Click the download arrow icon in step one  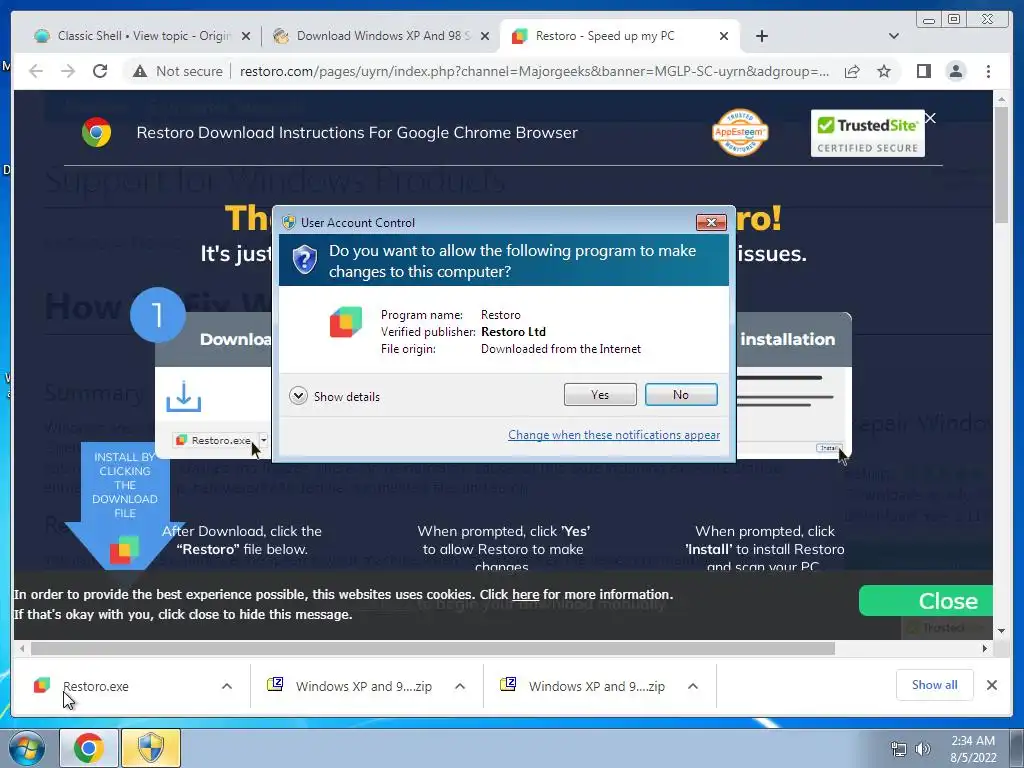pyautogui.click(x=184, y=396)
